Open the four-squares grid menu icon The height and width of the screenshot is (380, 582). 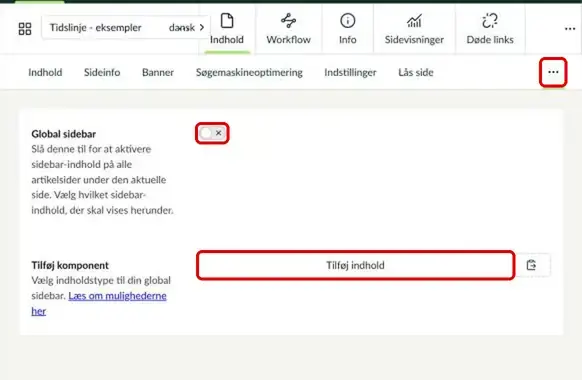pos(25,29)
